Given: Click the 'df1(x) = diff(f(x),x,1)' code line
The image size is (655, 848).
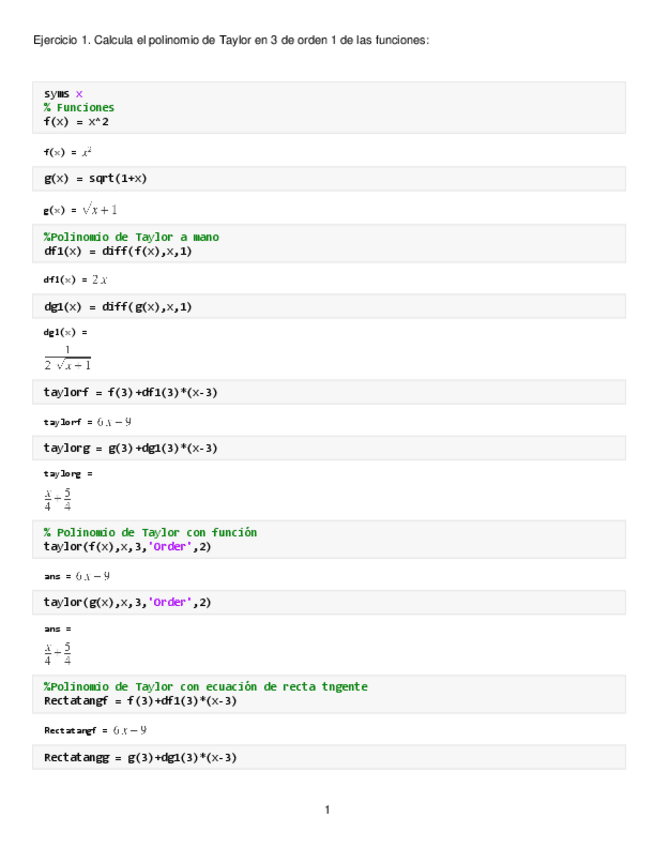Looking at the screenshot, I should pyautogui.click(x=118, y=251).
